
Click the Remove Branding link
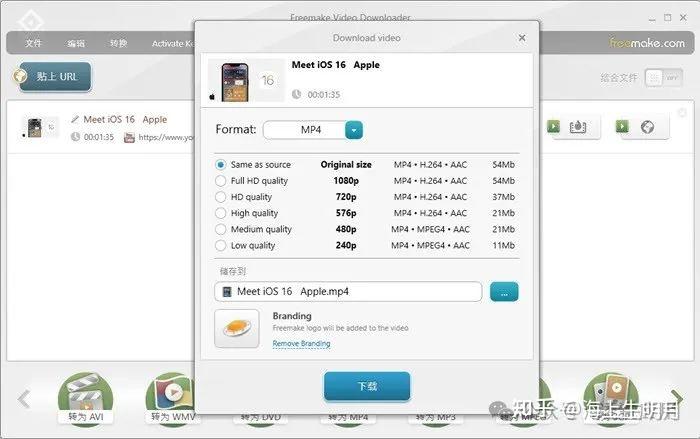(301, 343)
